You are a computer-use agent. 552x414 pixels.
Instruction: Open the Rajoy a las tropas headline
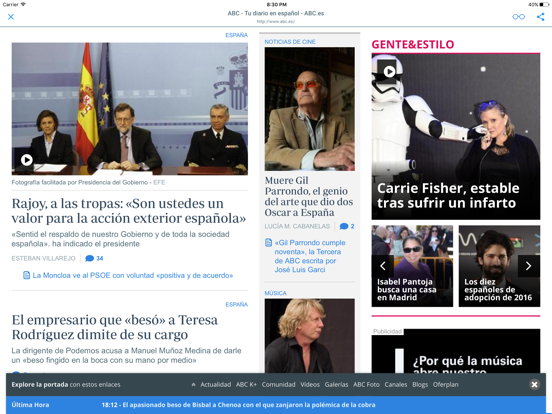point(129,211)
